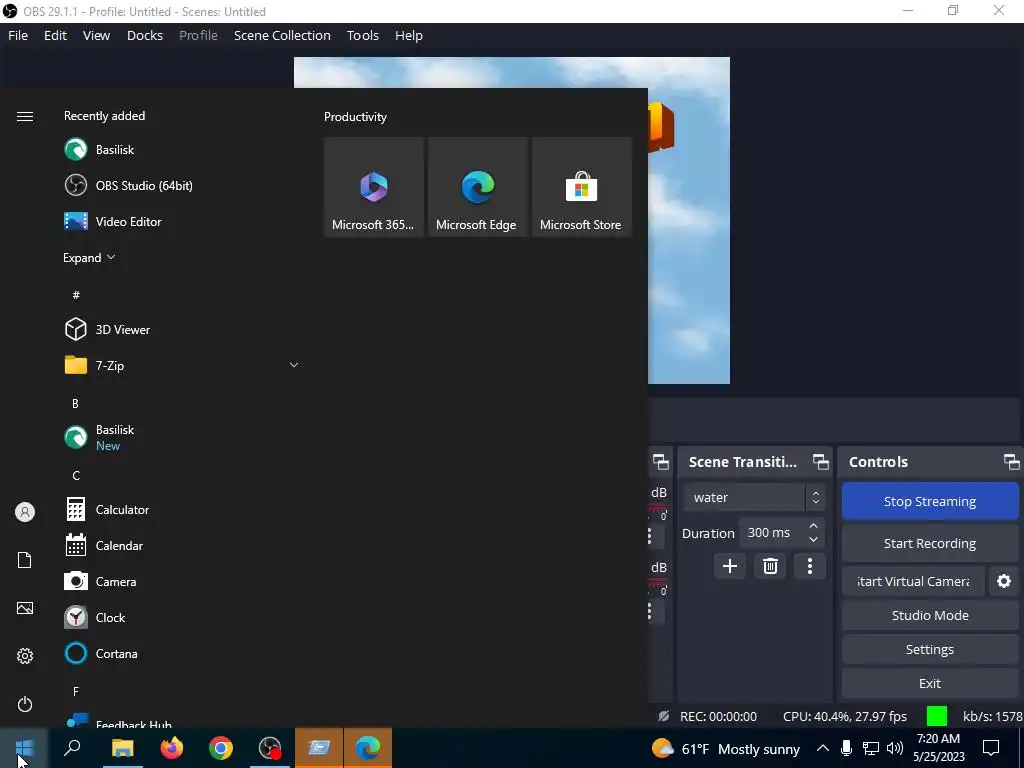Open the Docks menu in OBS
This screenshot has height=768, width=1024.
[145, 35]
